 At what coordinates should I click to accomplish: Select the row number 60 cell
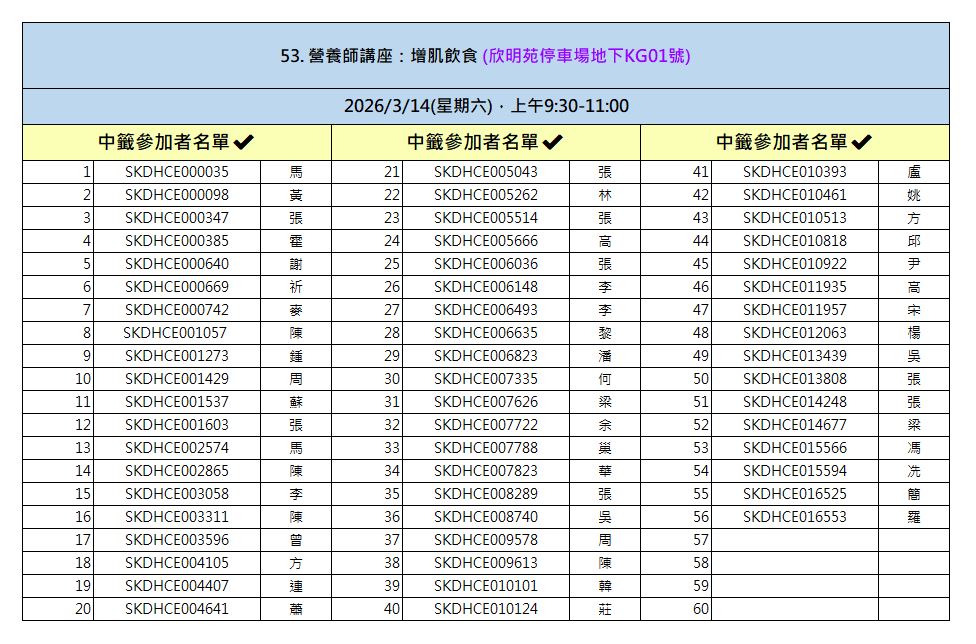click(x=676, y=609)
